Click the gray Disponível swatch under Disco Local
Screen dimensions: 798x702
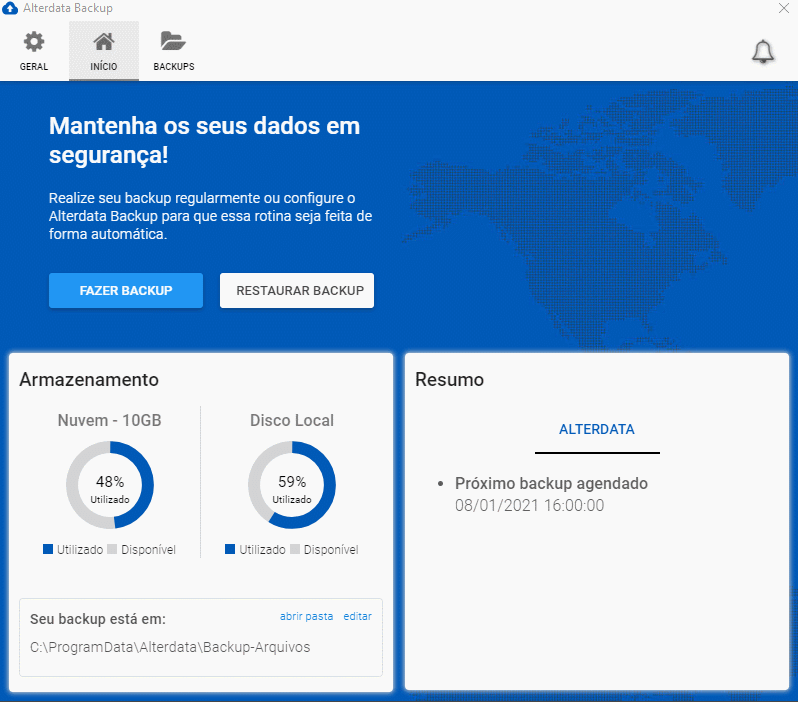point(295,549)
